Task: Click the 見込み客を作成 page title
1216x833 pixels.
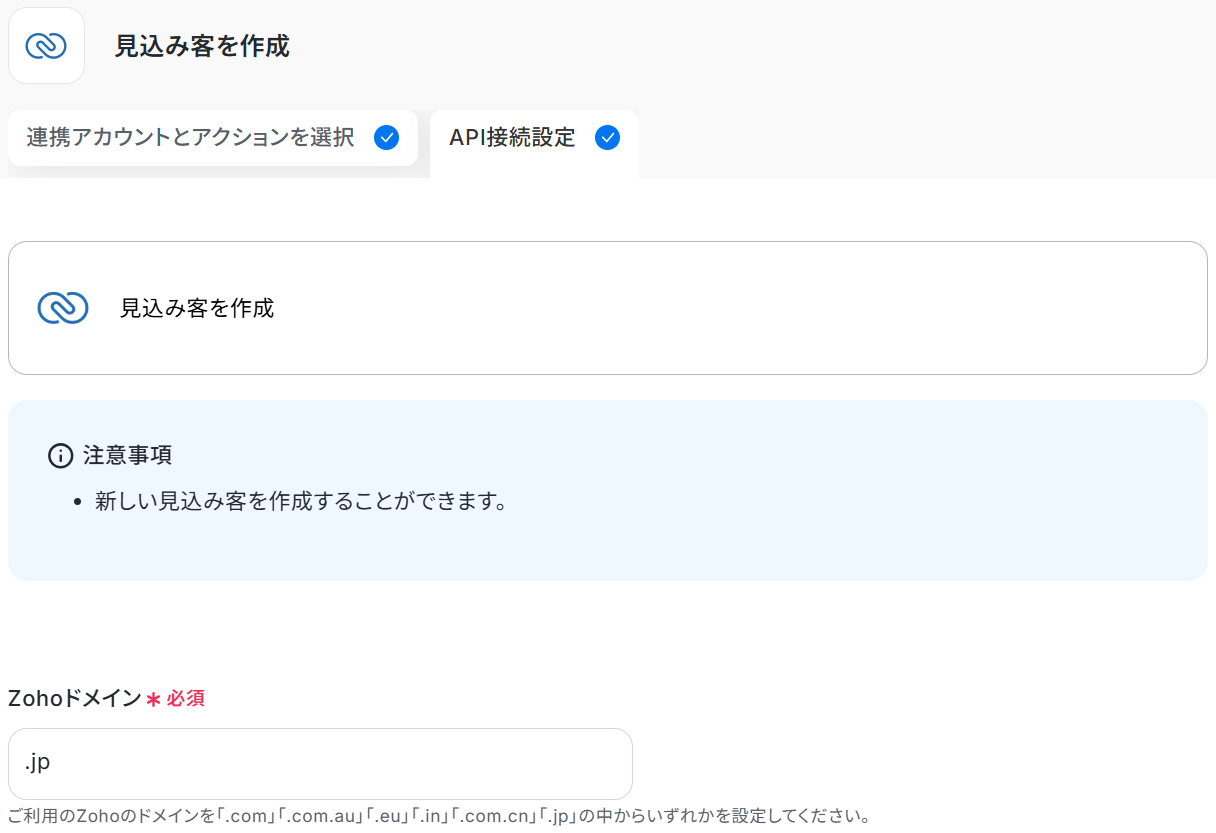Action: [202, 46]
